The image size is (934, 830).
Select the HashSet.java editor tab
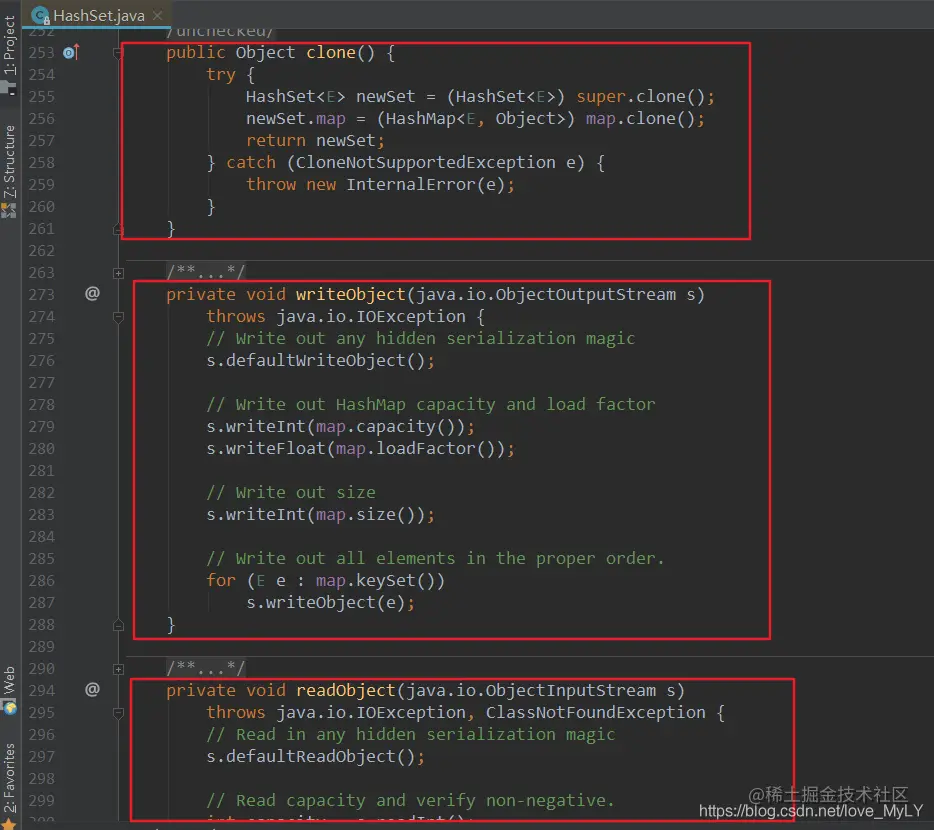96,15
